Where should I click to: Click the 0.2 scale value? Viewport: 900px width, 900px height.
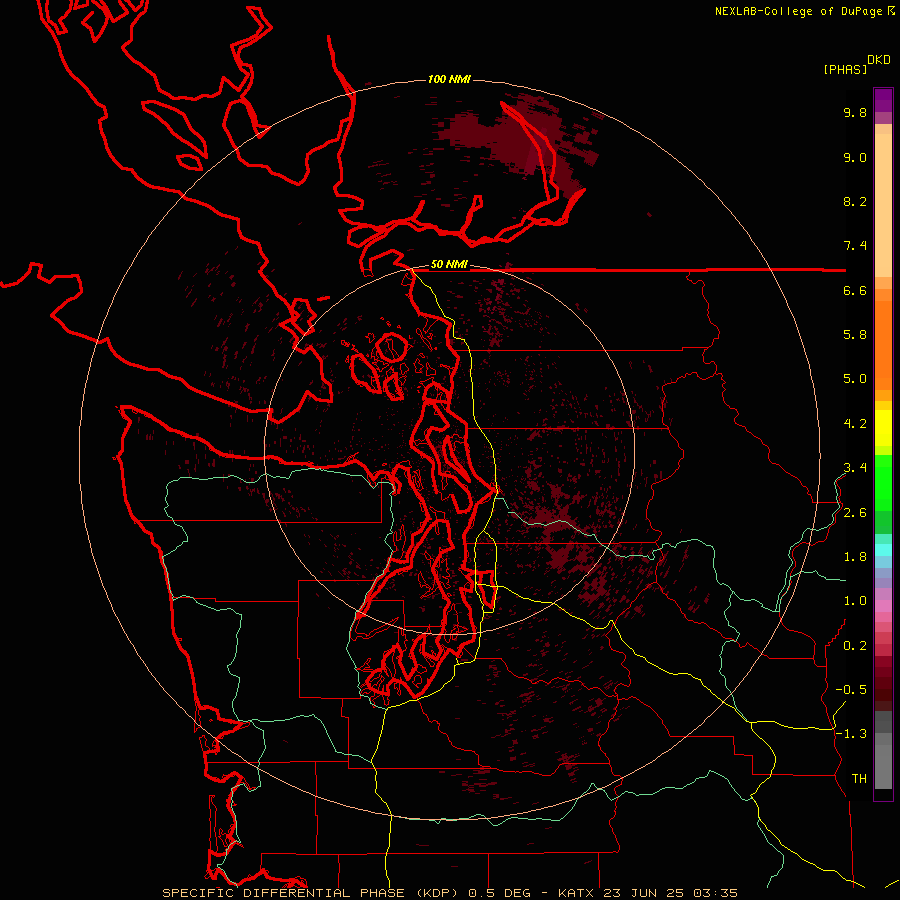pos(855,646)
